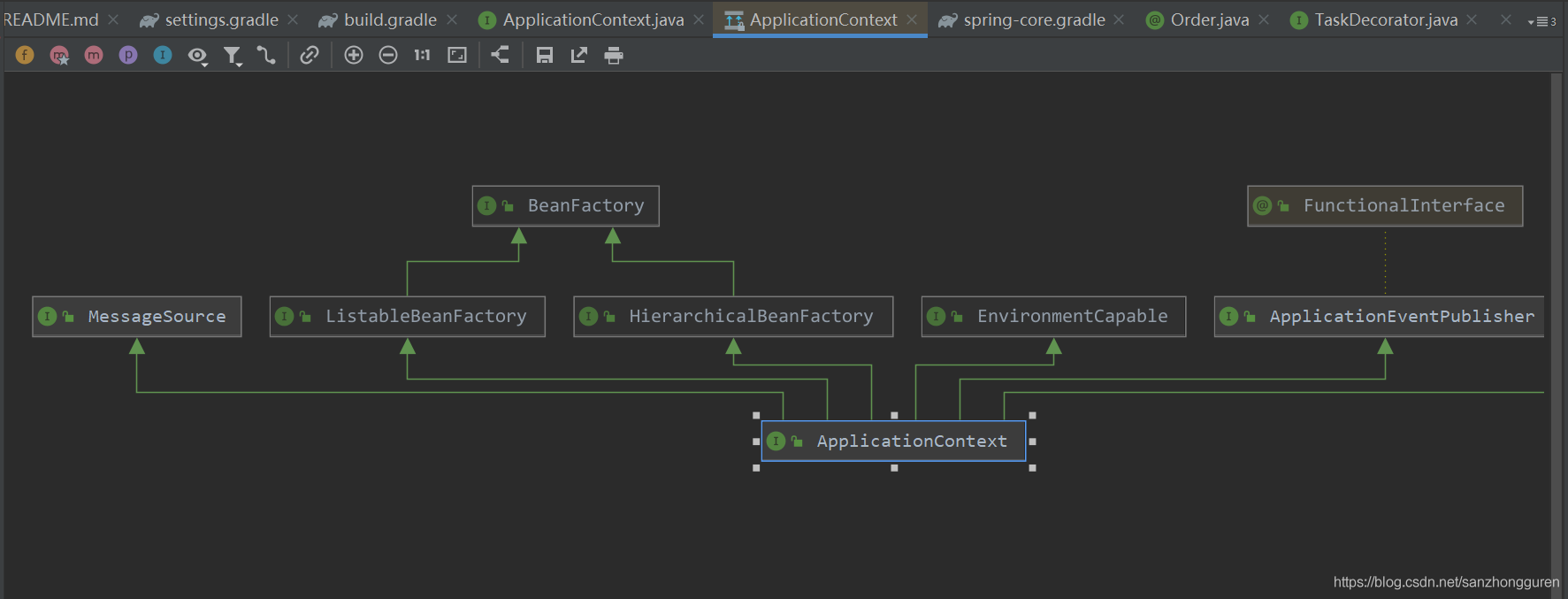Click the MessageSource interface node
Image resolution: width=1568 pixels, height=599 pixels.
click(137, 317)
